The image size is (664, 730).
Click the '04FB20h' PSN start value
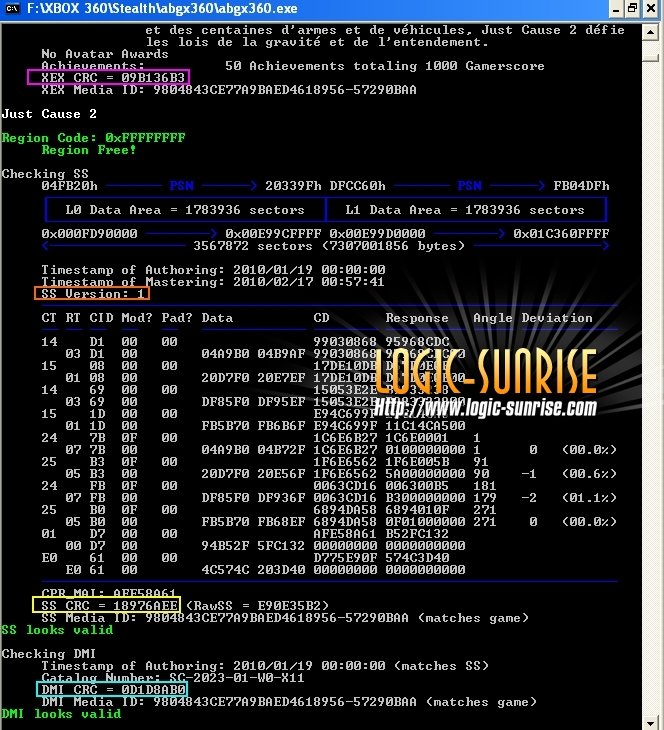pyautogui.click(x=69, y=186)
